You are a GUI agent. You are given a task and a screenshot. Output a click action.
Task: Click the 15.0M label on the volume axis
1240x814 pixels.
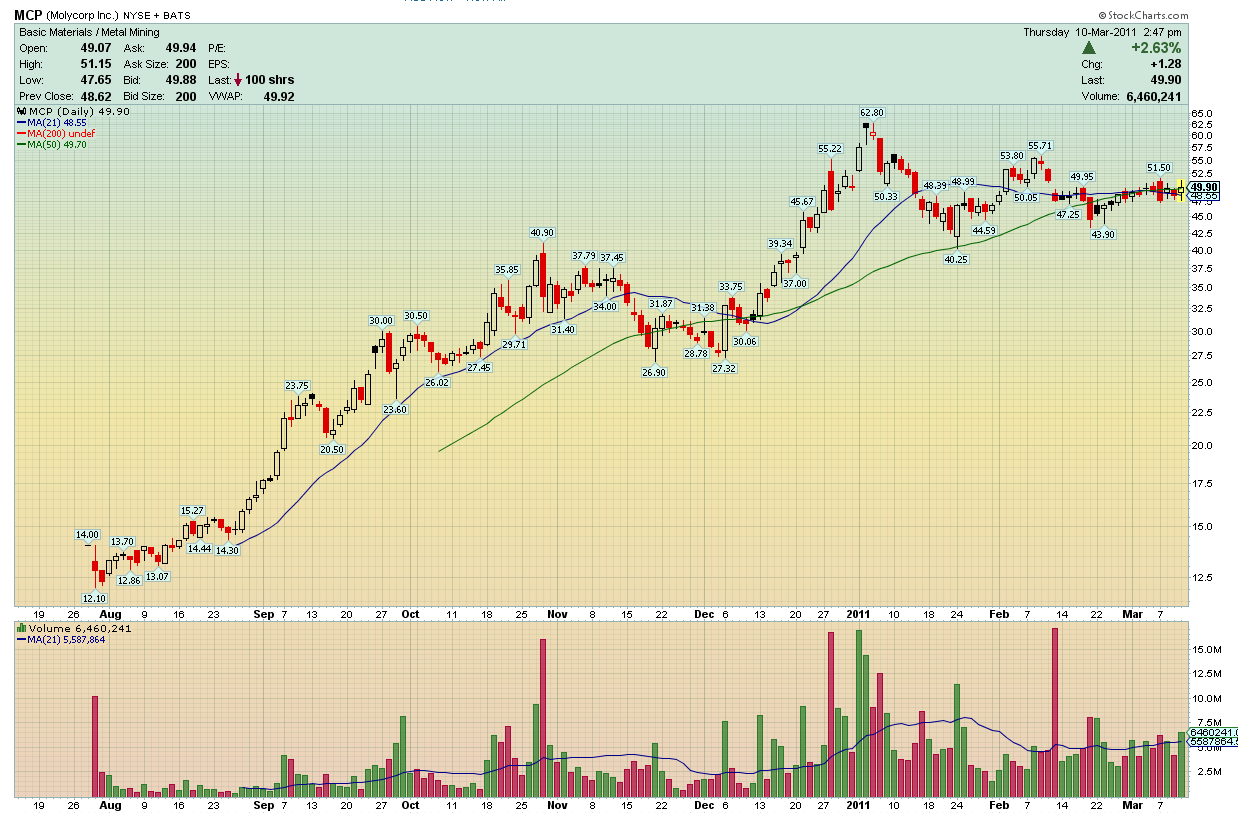point(1205,649)
